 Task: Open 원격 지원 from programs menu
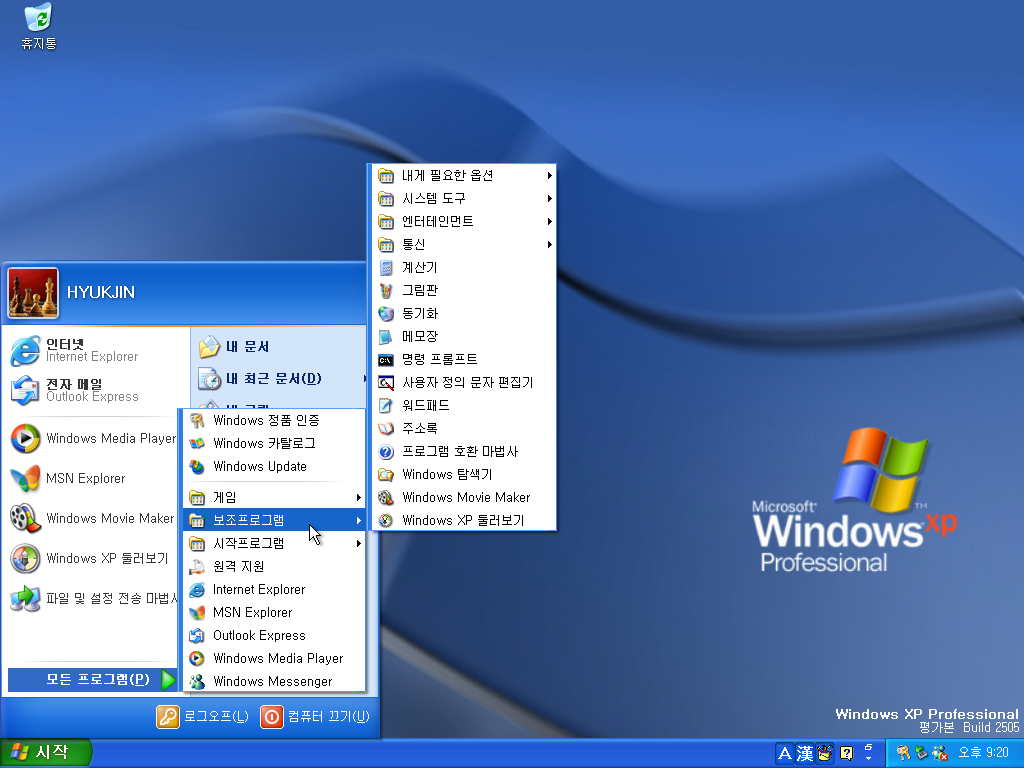click(274, 566)
